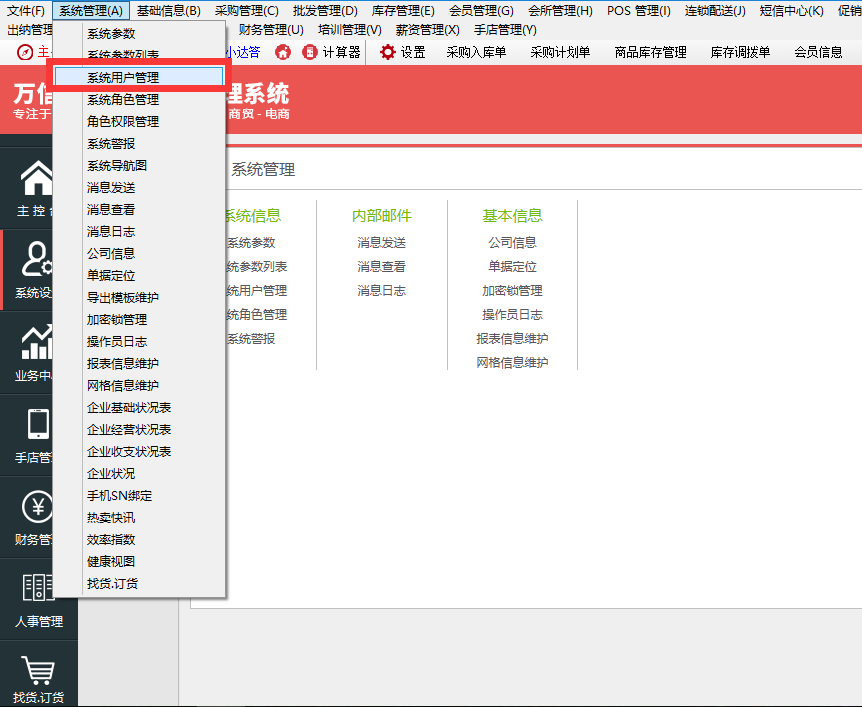Open the POS 管理(I) menu
Screen dimensions: 862x707
[x=639, y=11]
